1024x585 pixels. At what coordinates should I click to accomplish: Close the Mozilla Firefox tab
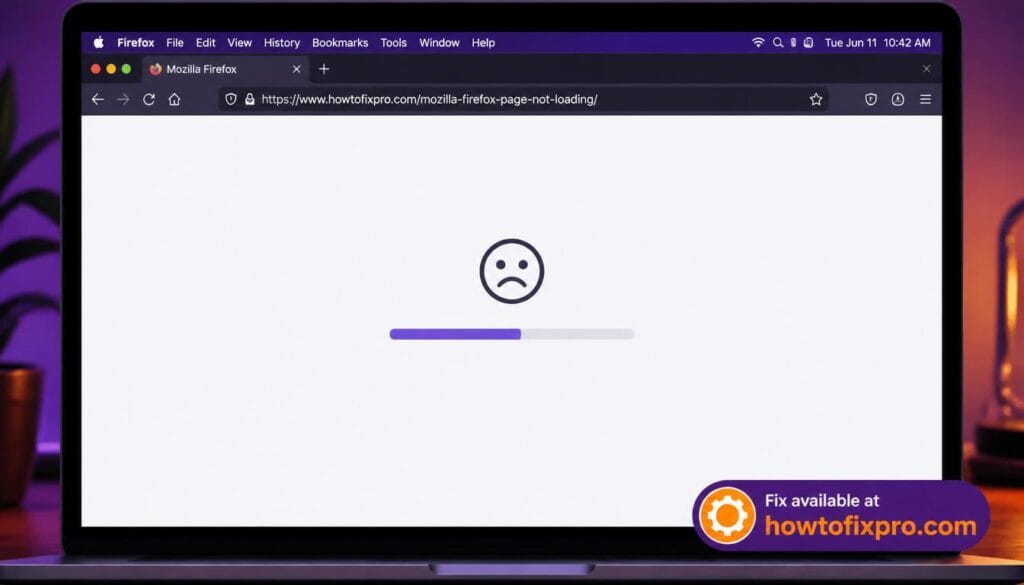point(296,69)
